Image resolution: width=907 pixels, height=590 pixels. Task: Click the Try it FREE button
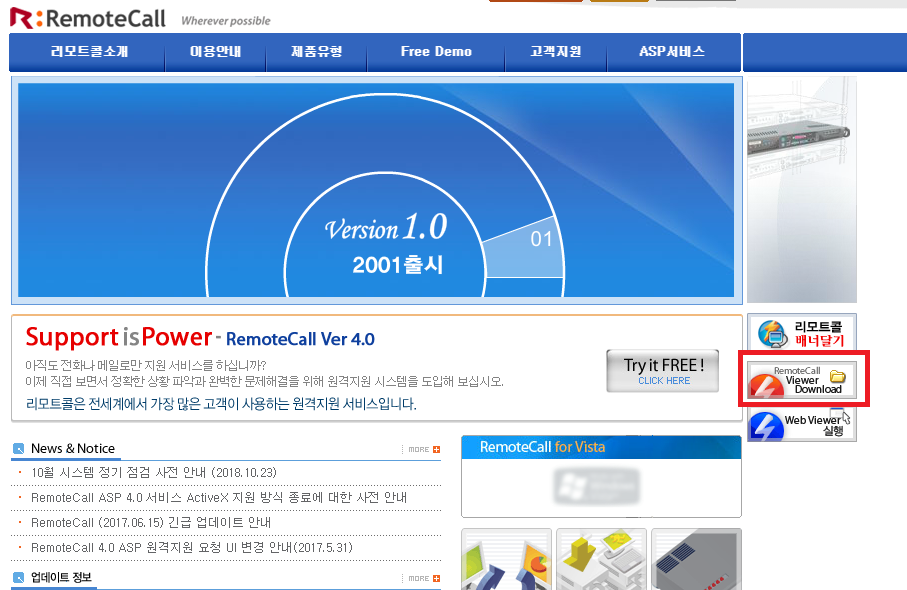pyautogui.click(x=663, y=371)
